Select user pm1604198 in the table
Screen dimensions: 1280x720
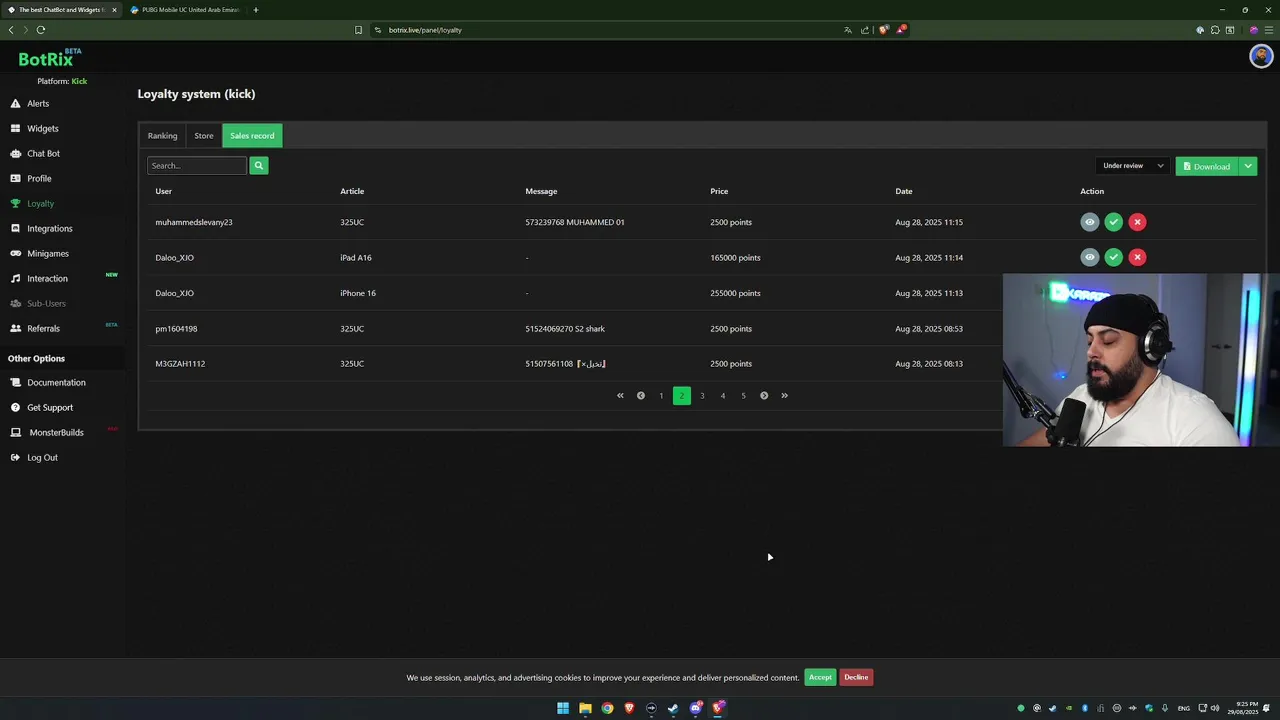point(176,328)
